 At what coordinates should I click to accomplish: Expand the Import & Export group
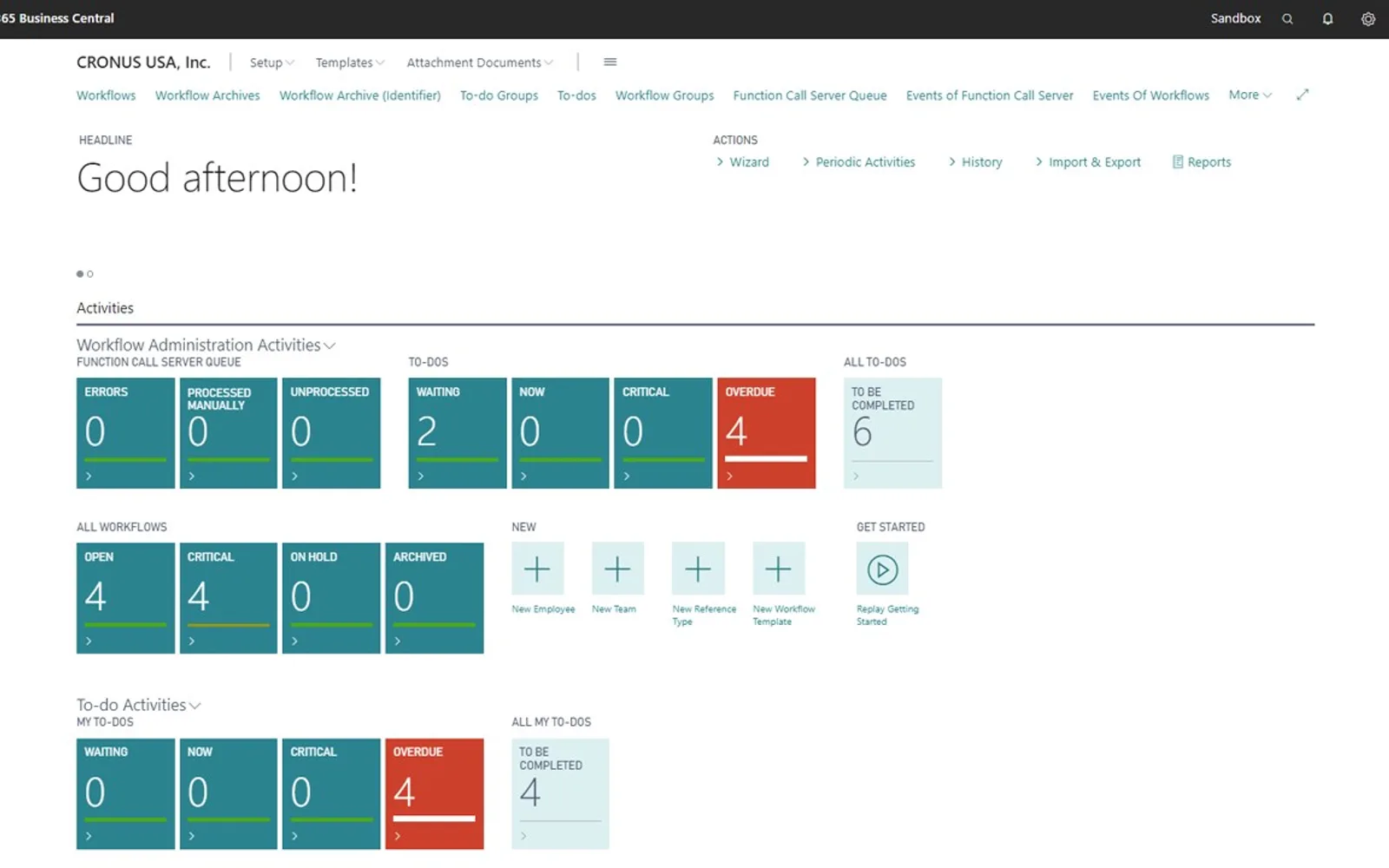[1088, 161]
